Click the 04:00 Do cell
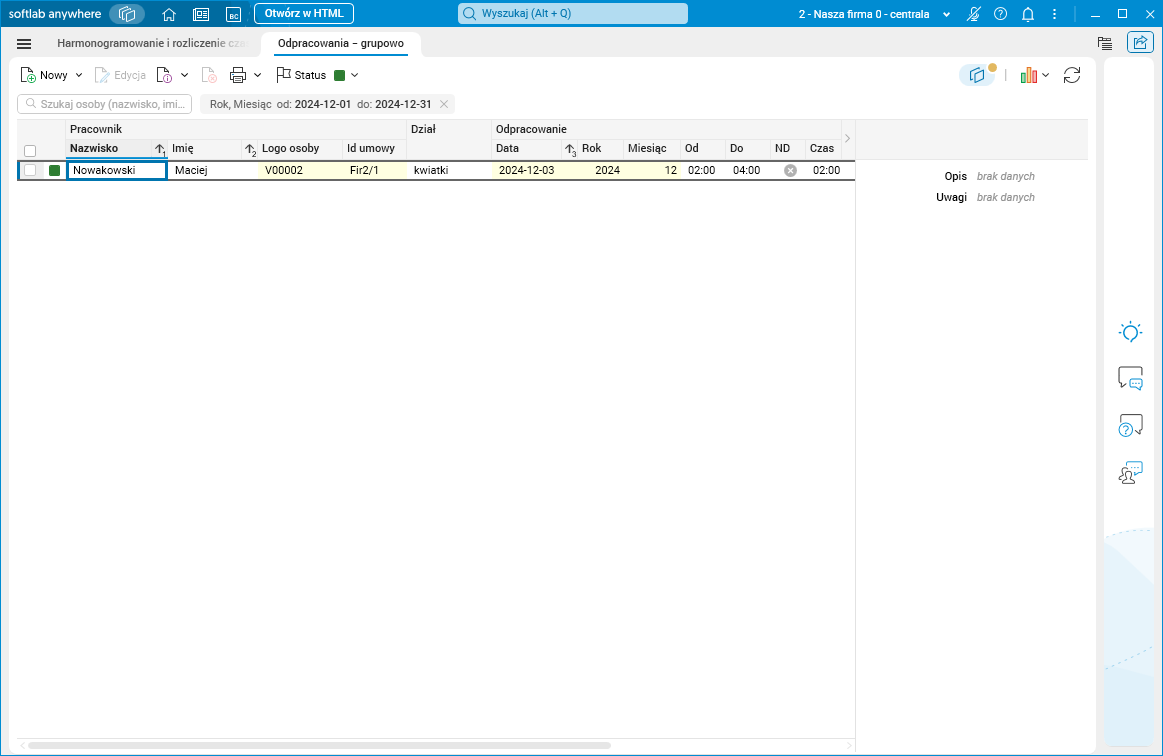1163x756 pixels. click(748, 171)
